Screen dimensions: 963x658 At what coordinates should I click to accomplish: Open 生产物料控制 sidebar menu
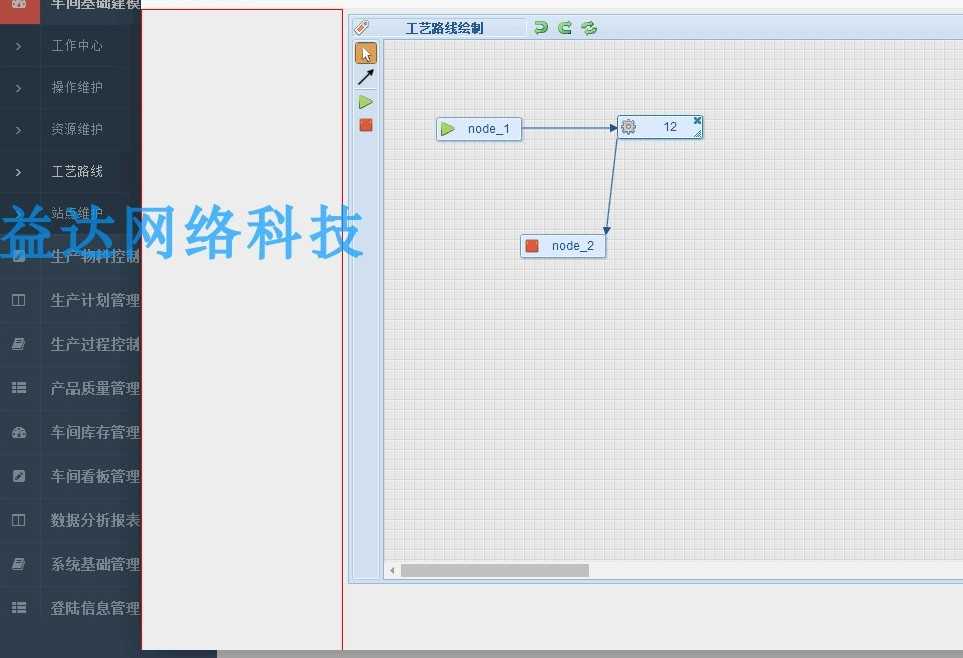(96, 256)
